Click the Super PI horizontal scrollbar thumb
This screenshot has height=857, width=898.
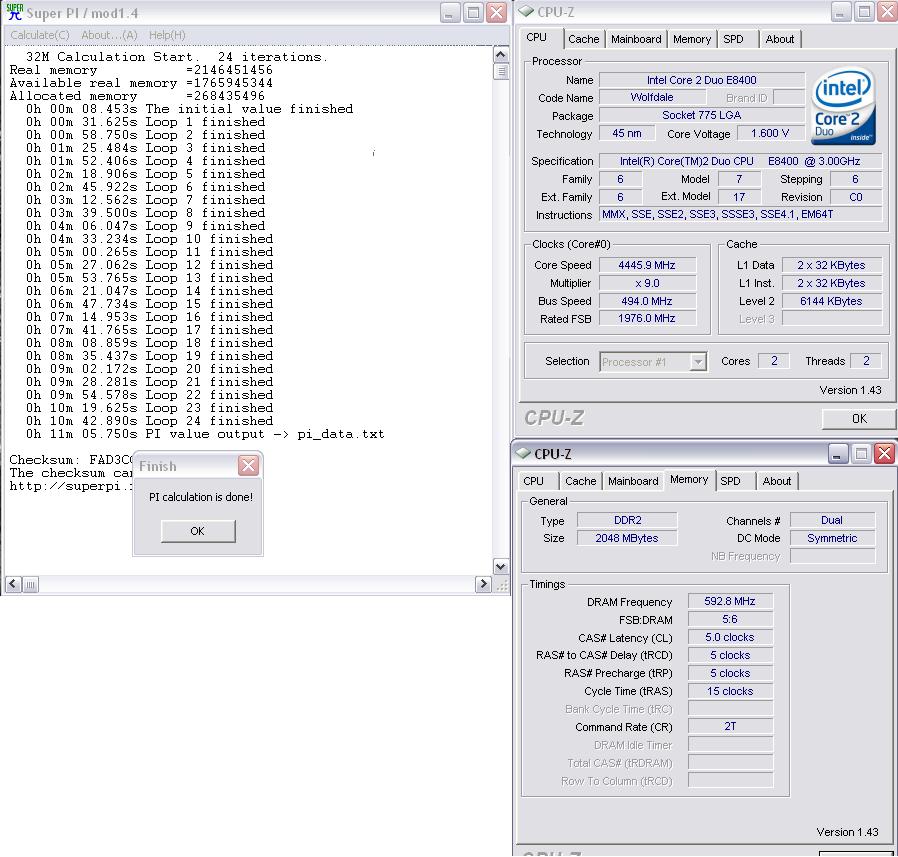(x=30, y=584)
